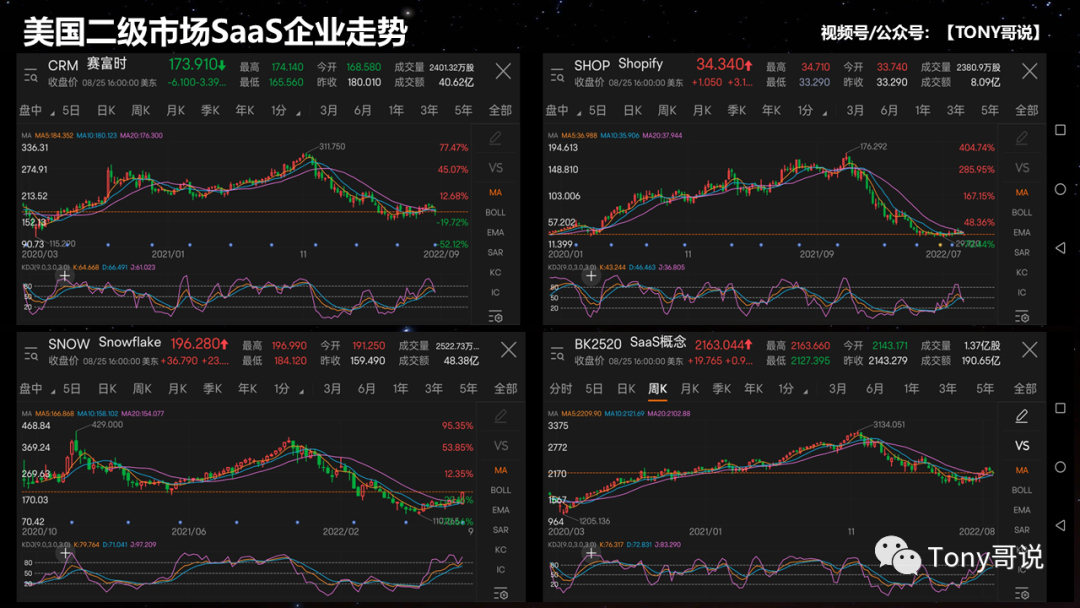Screen dimensions: 1080x608
Task: Click the plus crosshair icon in SHOP KDJ pane
Action: click(590, 276)
